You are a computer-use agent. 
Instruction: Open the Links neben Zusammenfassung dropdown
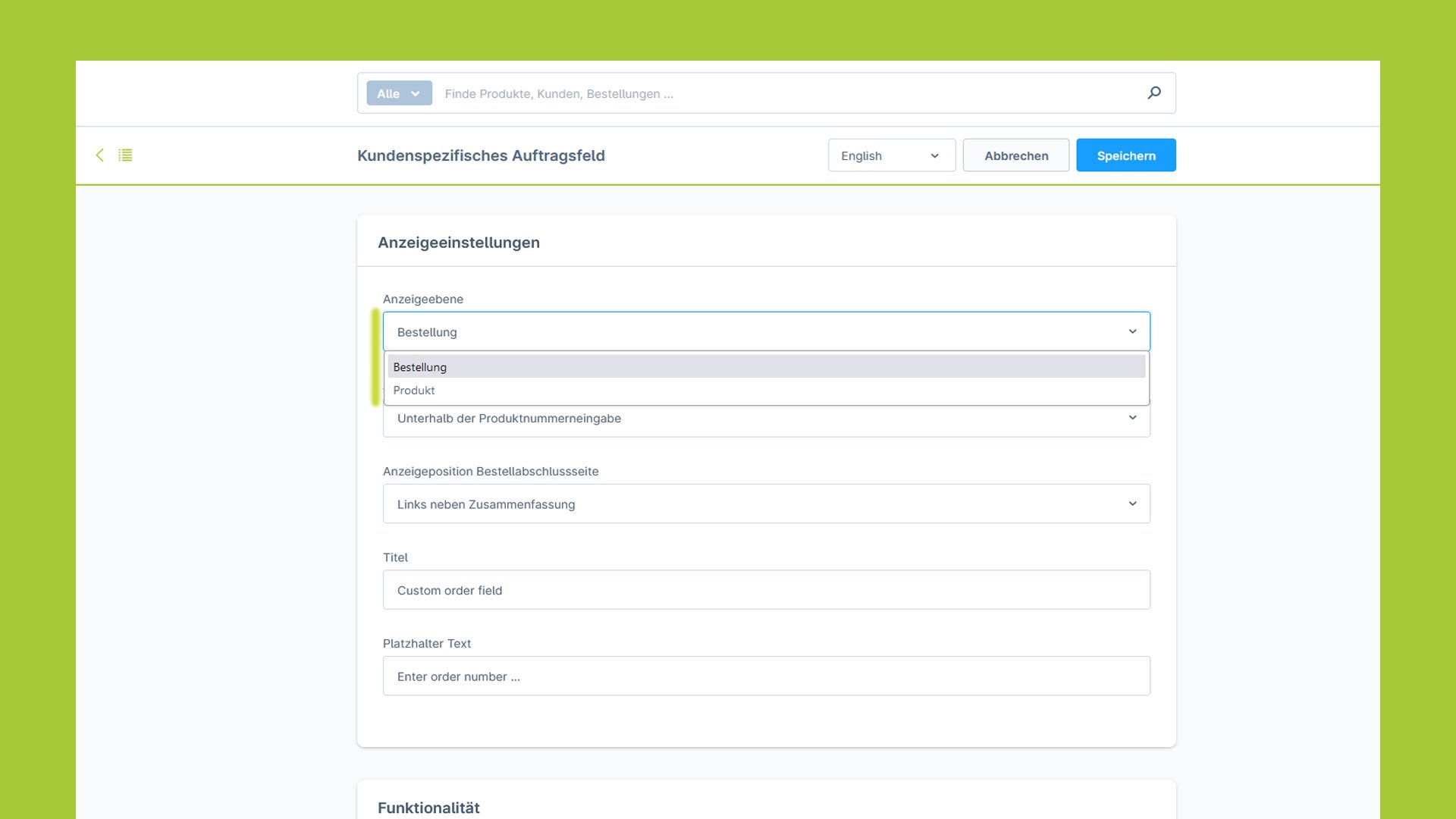(767, 504)
